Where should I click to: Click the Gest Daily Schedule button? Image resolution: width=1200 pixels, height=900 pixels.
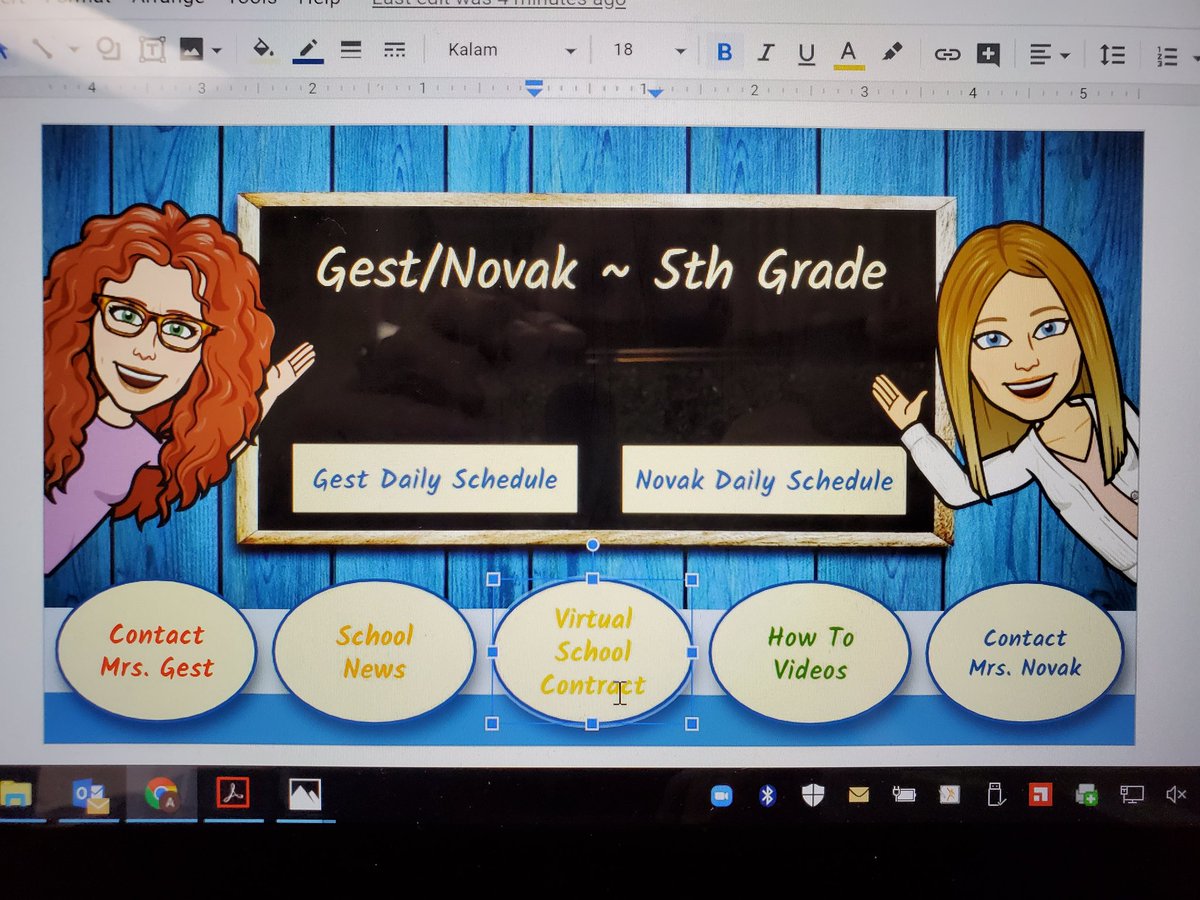(x=435, y=479)
